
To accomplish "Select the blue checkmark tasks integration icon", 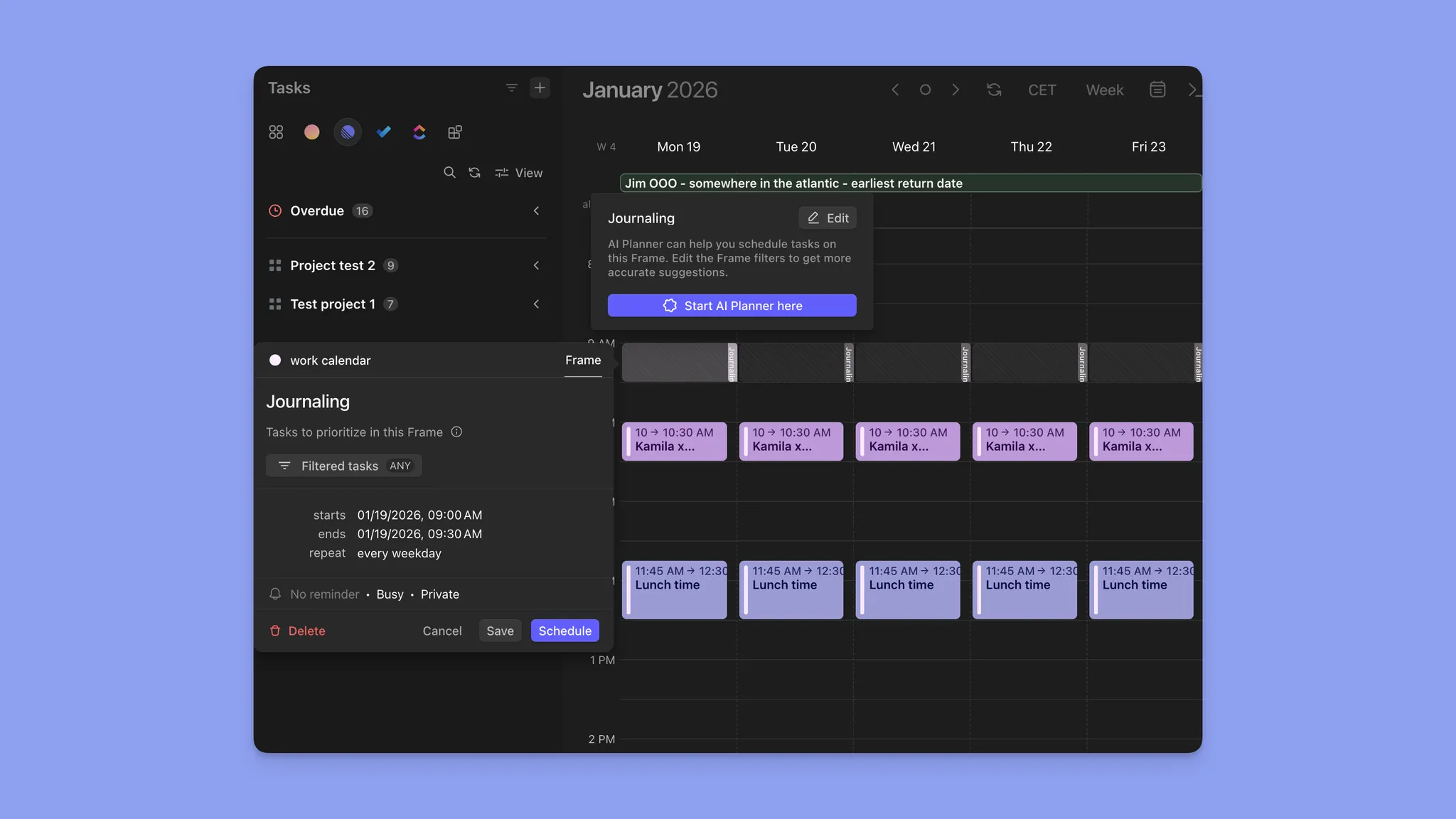I will click(384, 132).
